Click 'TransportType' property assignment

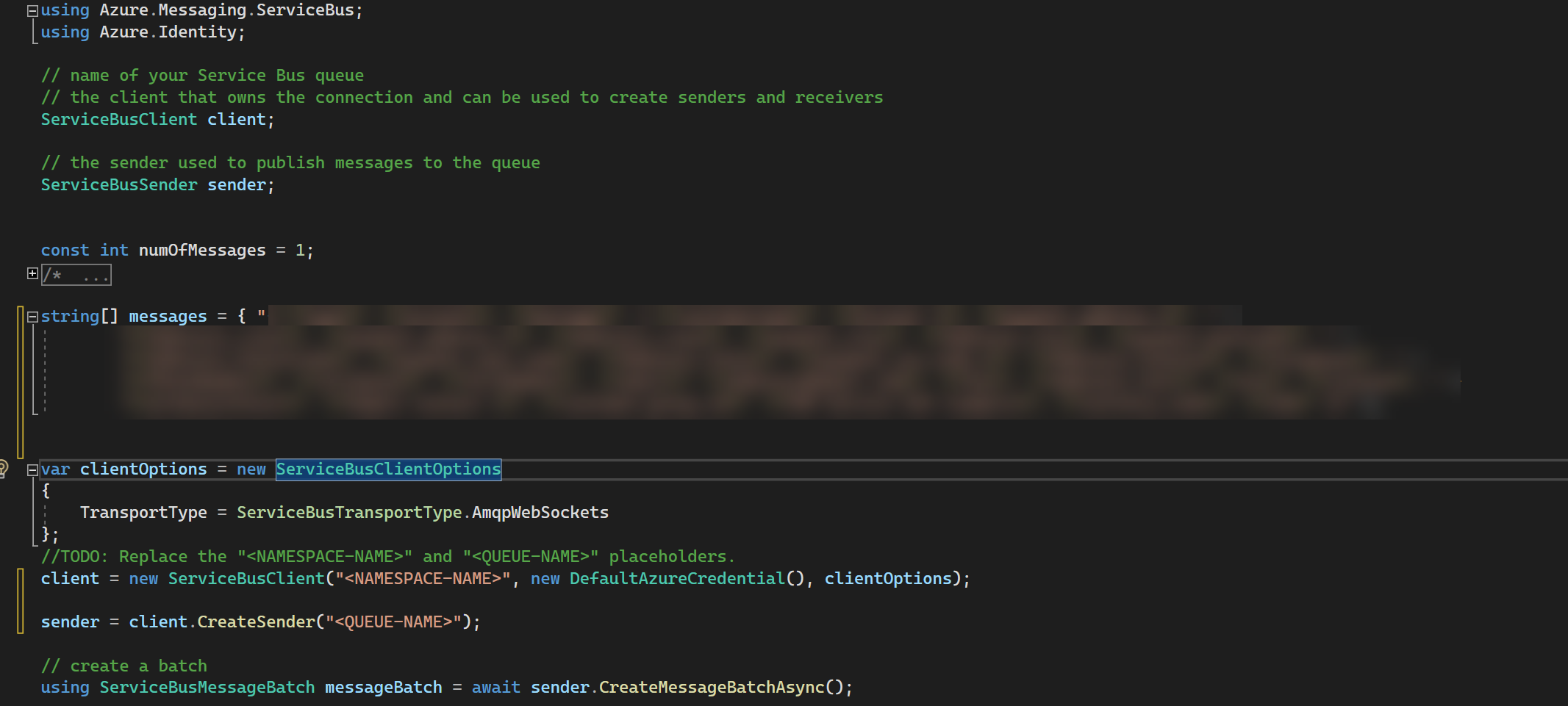pos(143,513)
